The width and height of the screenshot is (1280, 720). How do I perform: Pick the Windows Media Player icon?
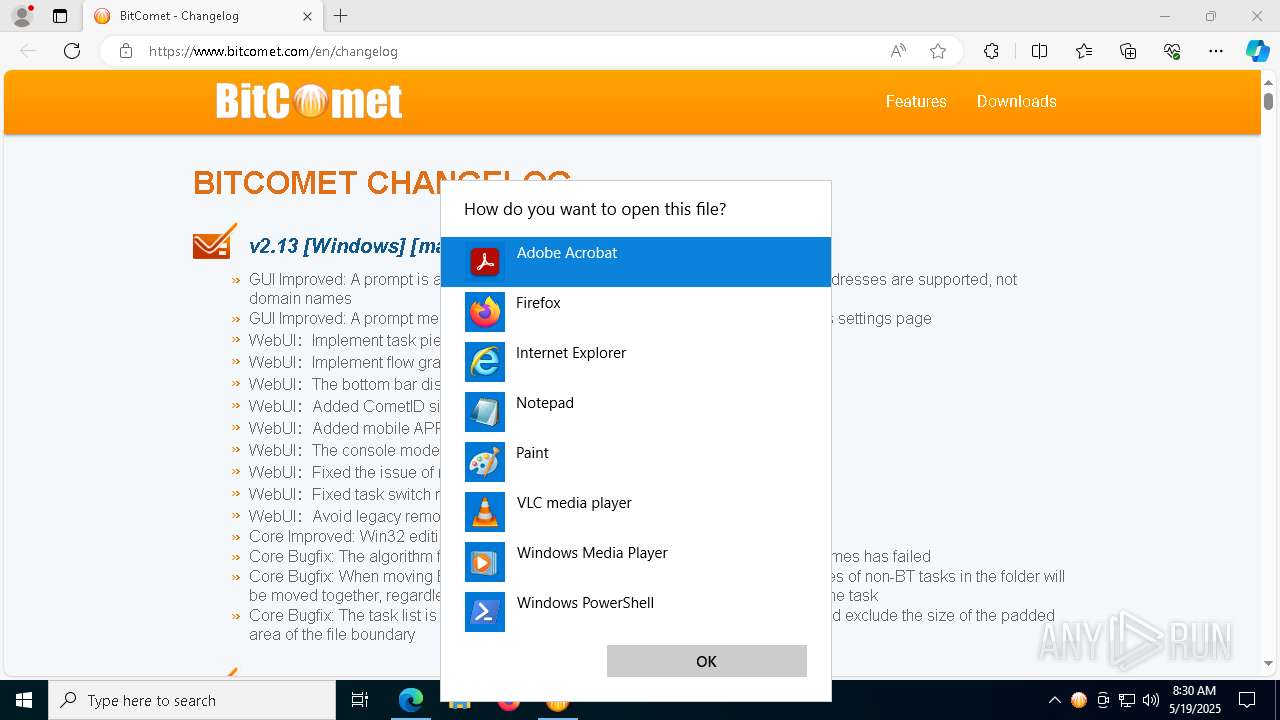[x=485, y=562]
